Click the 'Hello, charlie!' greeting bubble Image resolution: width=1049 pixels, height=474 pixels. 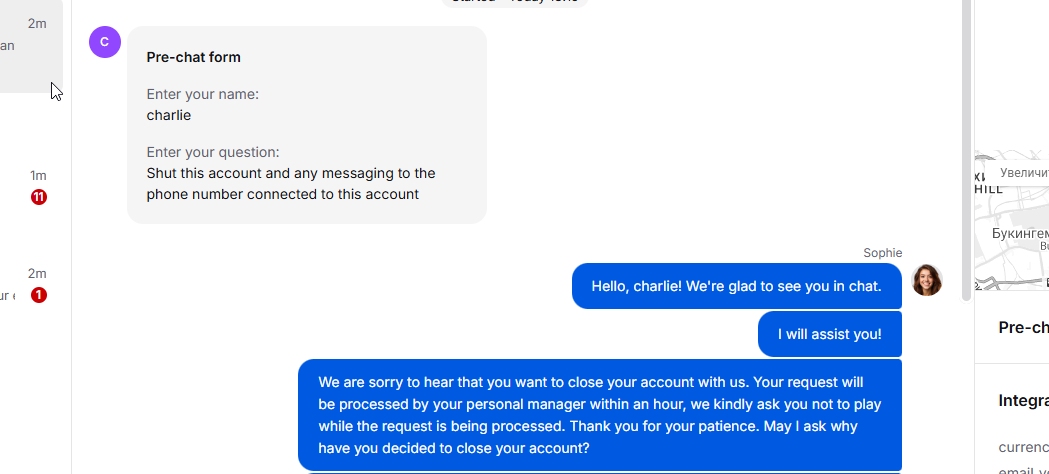click(736, 286)
